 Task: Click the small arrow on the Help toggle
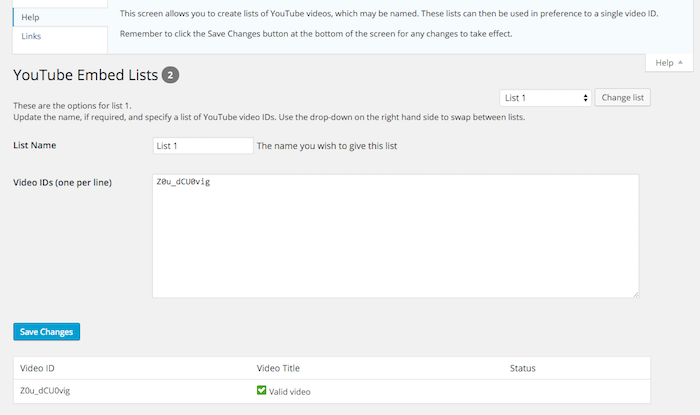(x=680, y=63)
